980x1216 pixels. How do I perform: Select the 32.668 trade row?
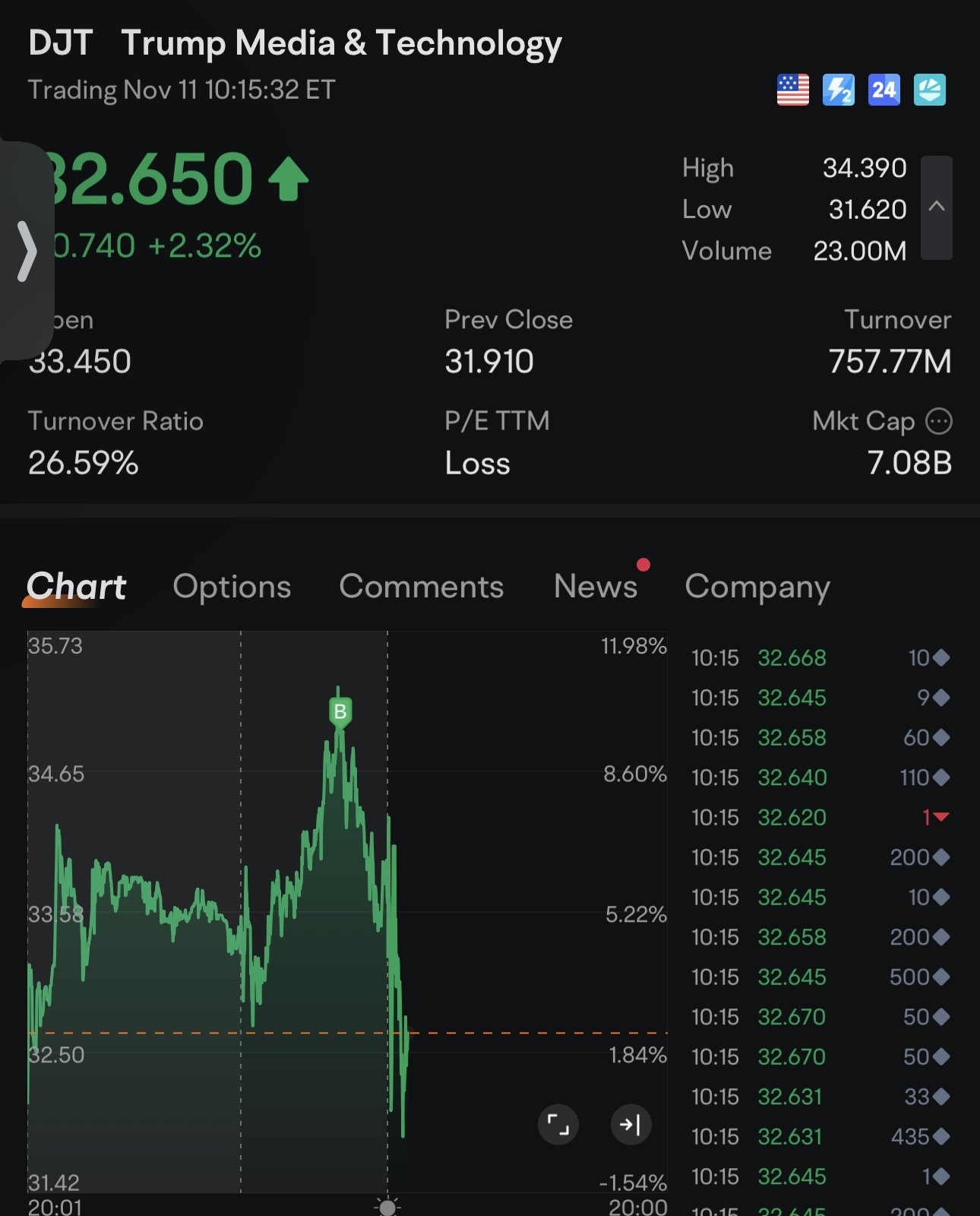tap(820, 658)
